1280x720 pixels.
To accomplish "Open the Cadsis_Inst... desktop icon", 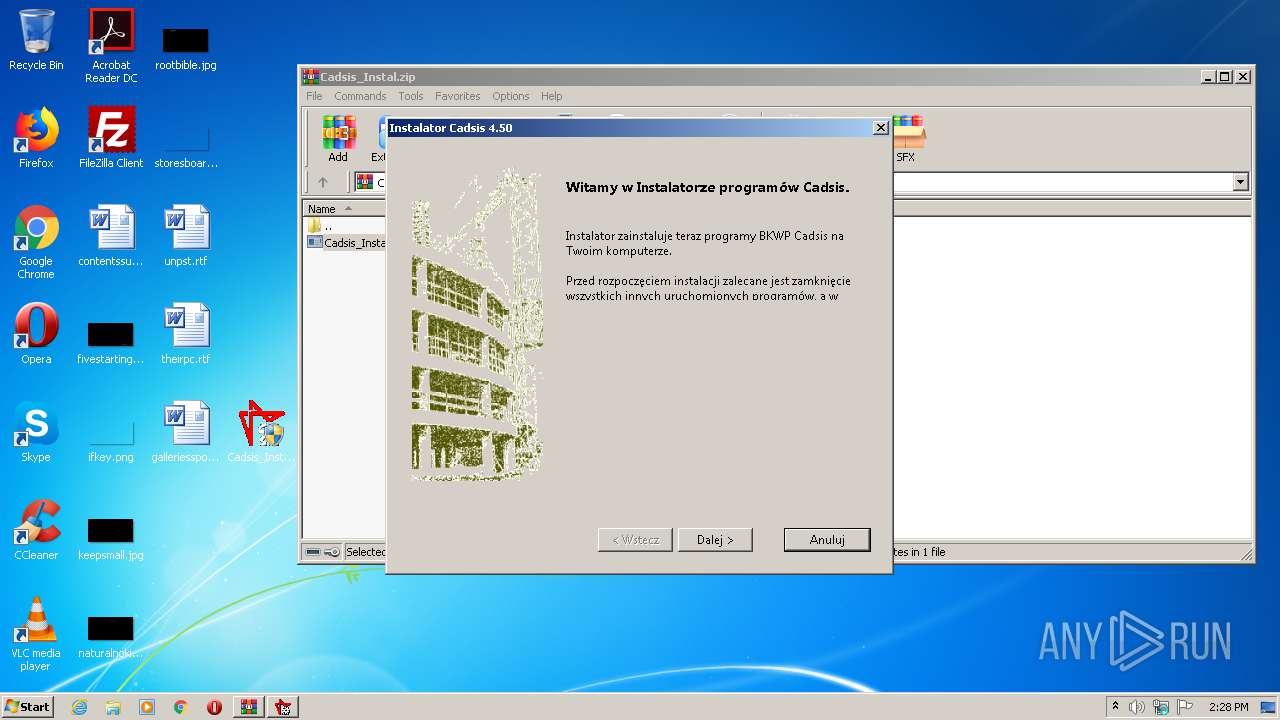I will [261, 432].
